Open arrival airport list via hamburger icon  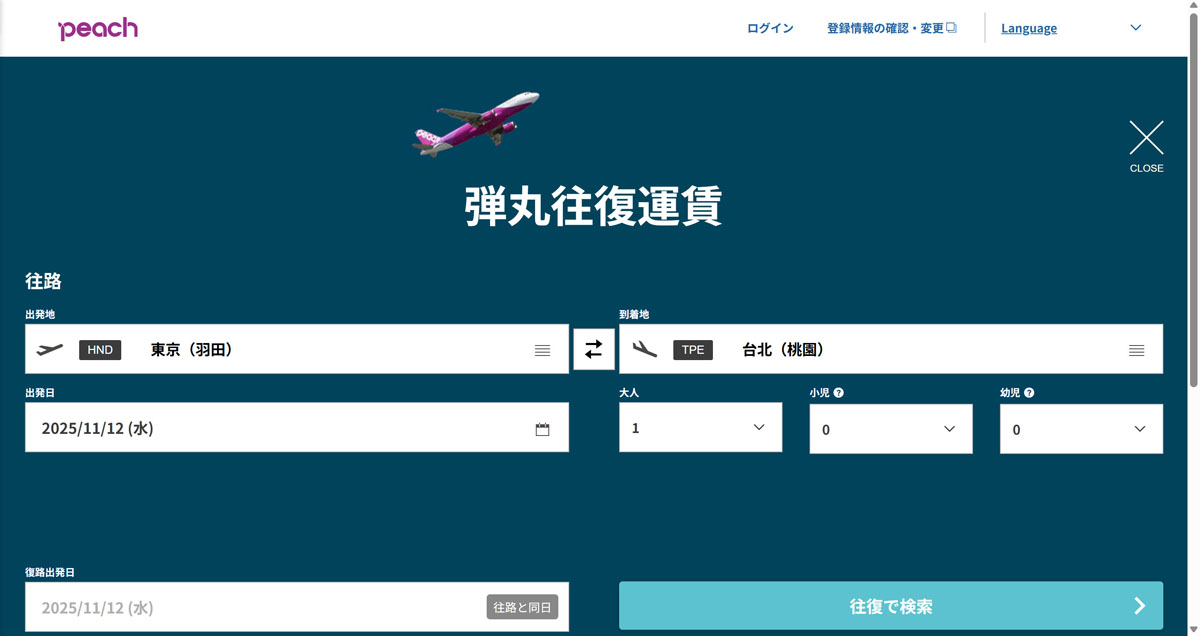click(x=1136, y=349)
